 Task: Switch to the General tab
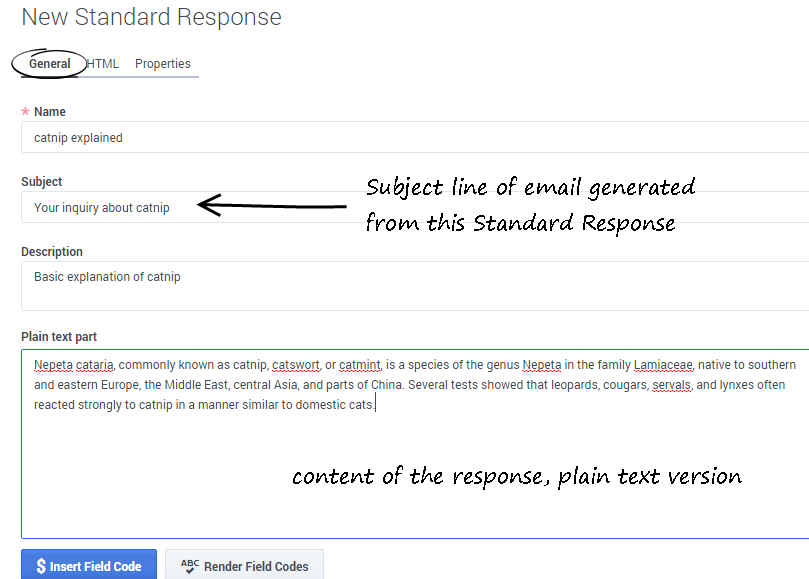49,64
